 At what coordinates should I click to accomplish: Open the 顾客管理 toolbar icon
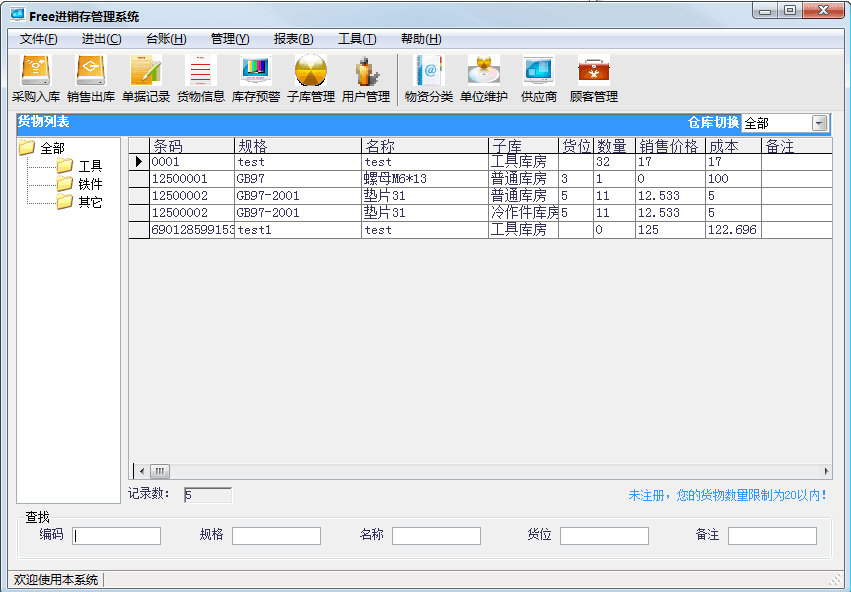(x=594, y=79)
